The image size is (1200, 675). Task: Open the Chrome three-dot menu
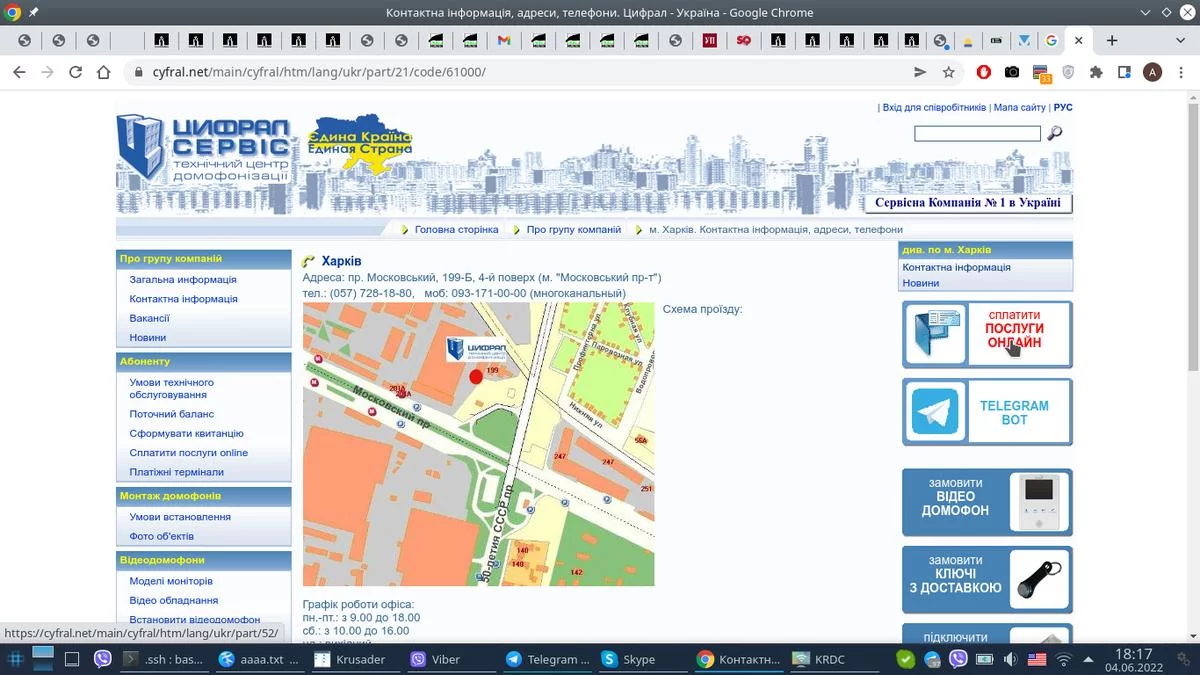pyautogui.click(x=1182, y=72)
